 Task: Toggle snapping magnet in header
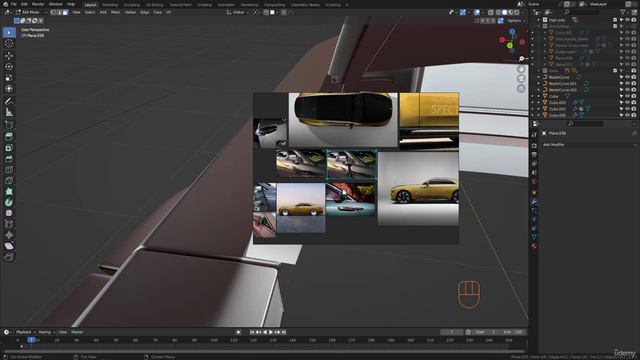(267, 12)
